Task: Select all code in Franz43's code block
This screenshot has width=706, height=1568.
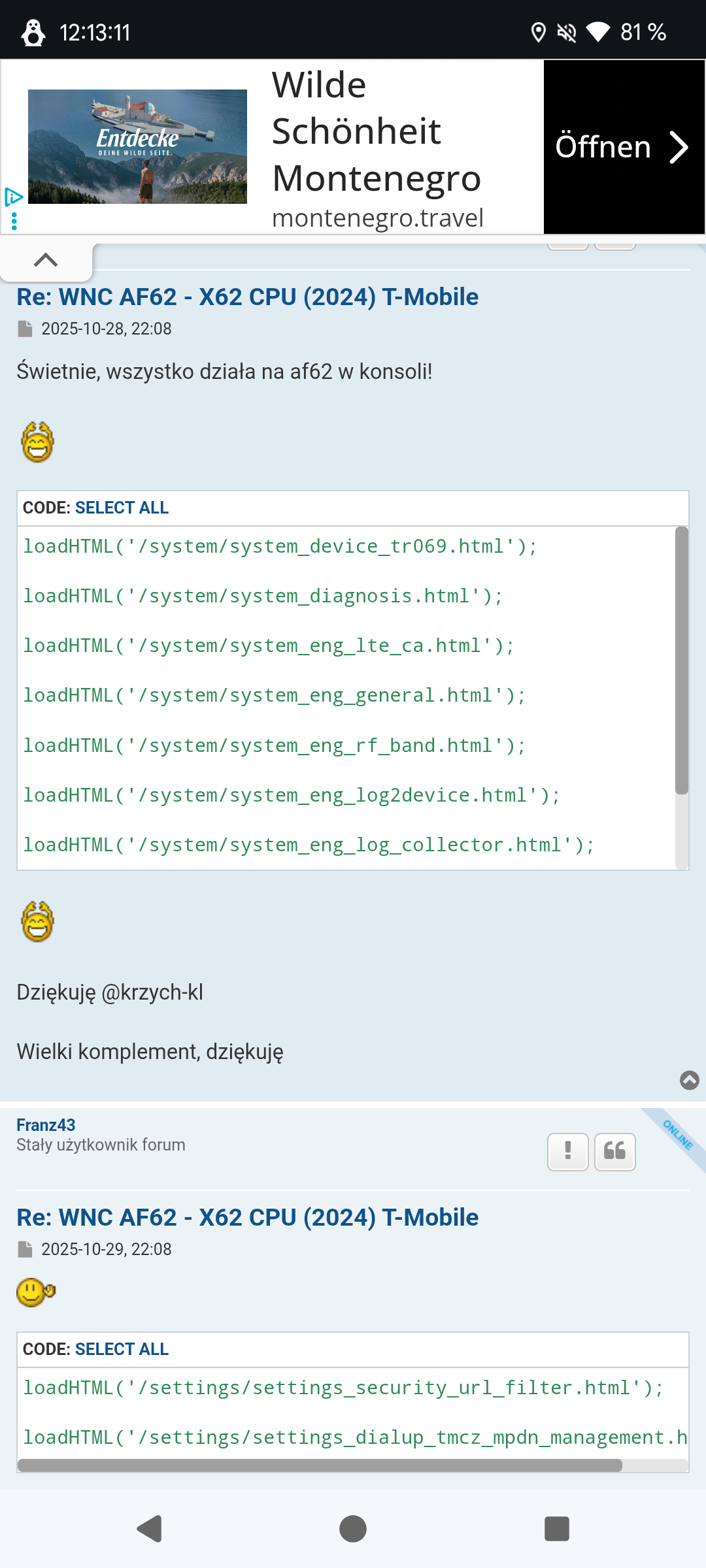Action: coord(122,1349)
